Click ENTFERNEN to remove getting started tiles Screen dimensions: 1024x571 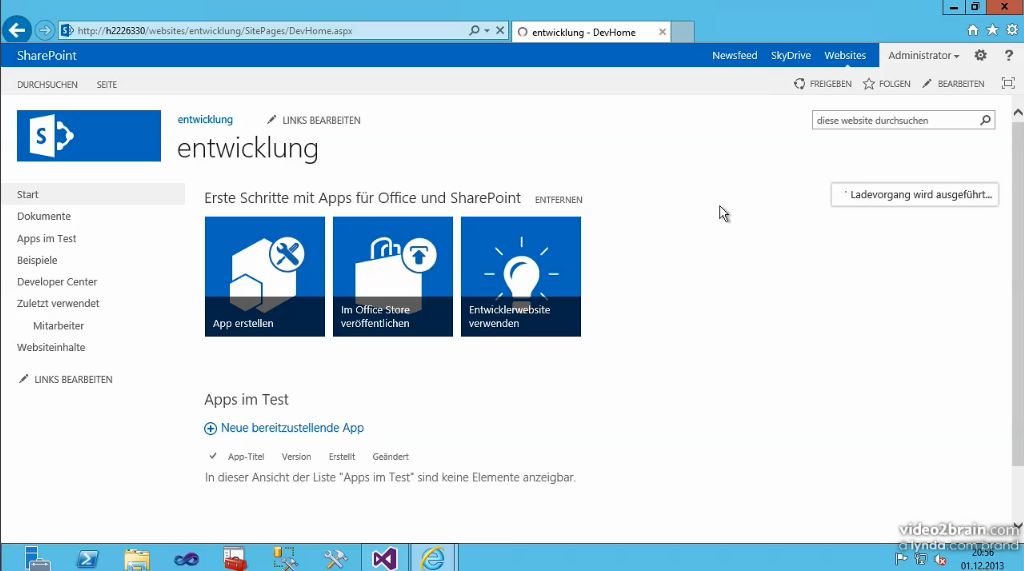[x=558, y=200]
